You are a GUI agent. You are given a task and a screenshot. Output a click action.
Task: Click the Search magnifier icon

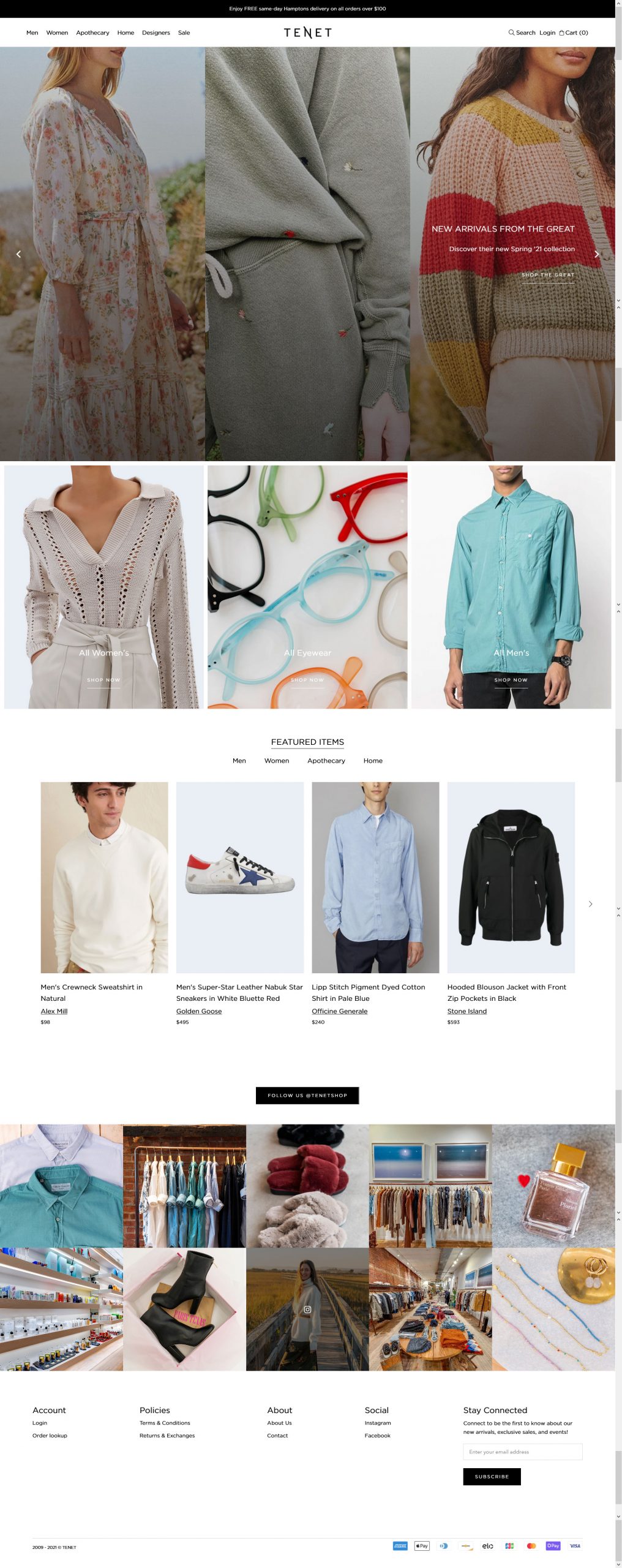[511, 32]
